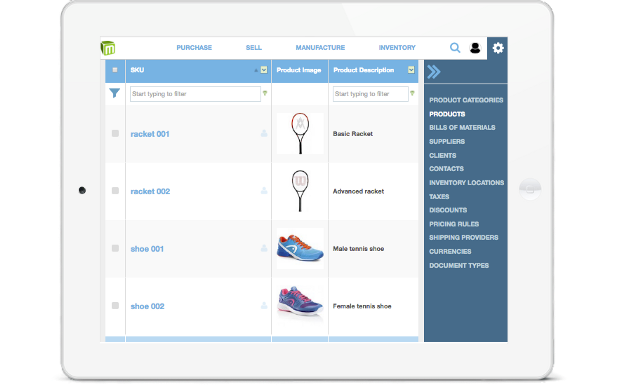Open SKU column dropdown arrow
This screenshot has height=386, width=640.
pyautogui.click(x=264, y=70)
